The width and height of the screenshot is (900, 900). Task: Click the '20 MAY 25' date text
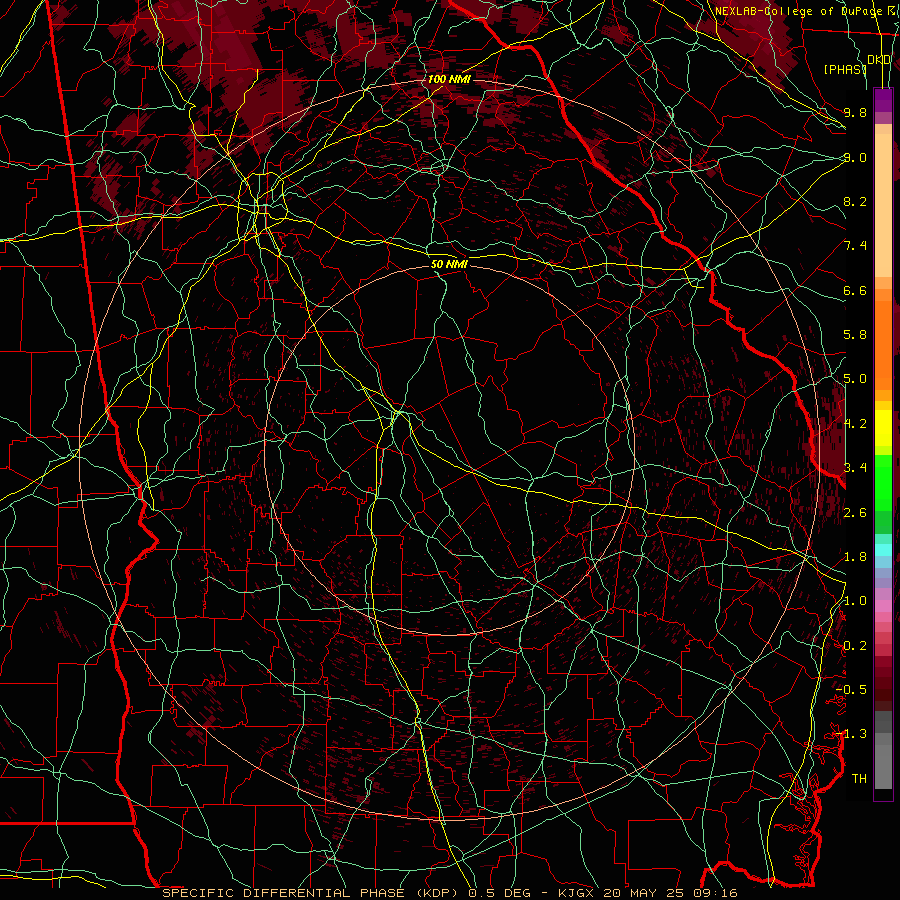(646, 893)
